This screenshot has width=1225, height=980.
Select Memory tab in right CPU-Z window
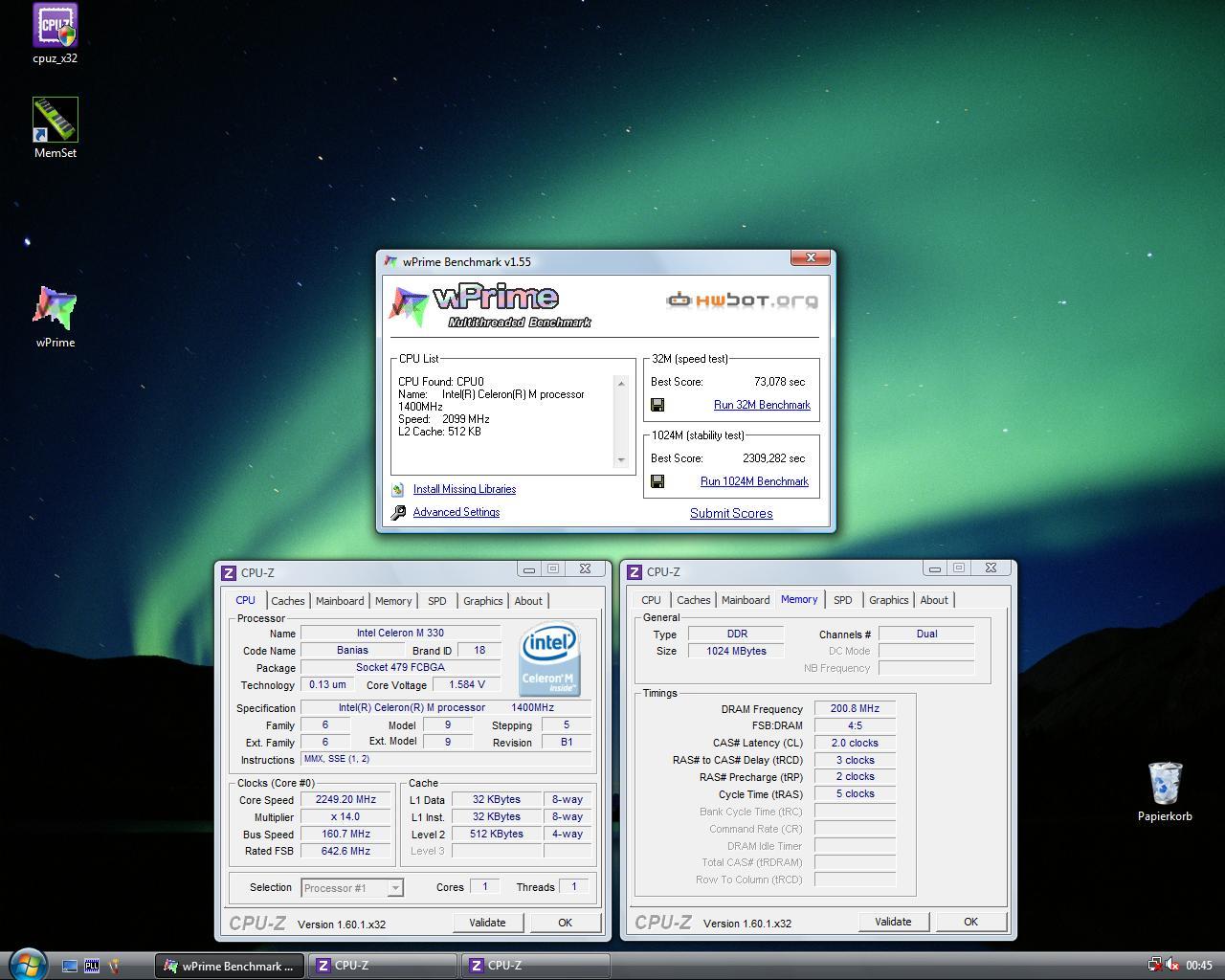click(799, 599)
